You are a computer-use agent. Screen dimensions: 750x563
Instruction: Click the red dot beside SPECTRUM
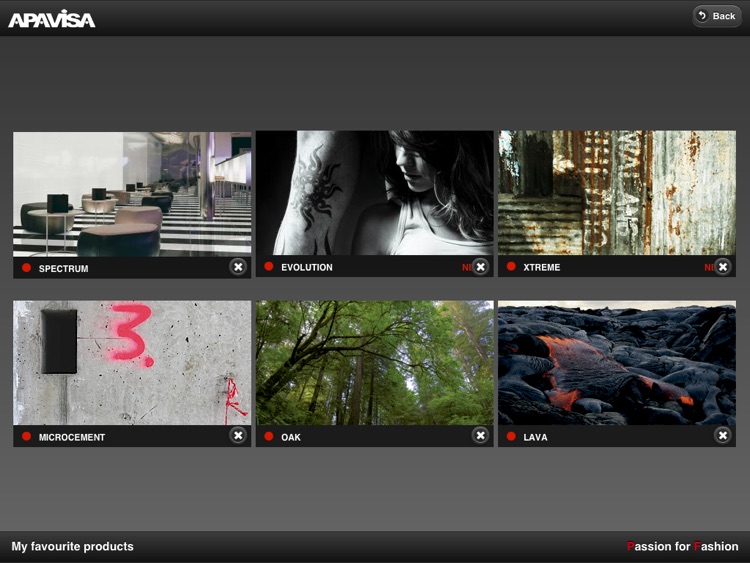click(26, 268)
